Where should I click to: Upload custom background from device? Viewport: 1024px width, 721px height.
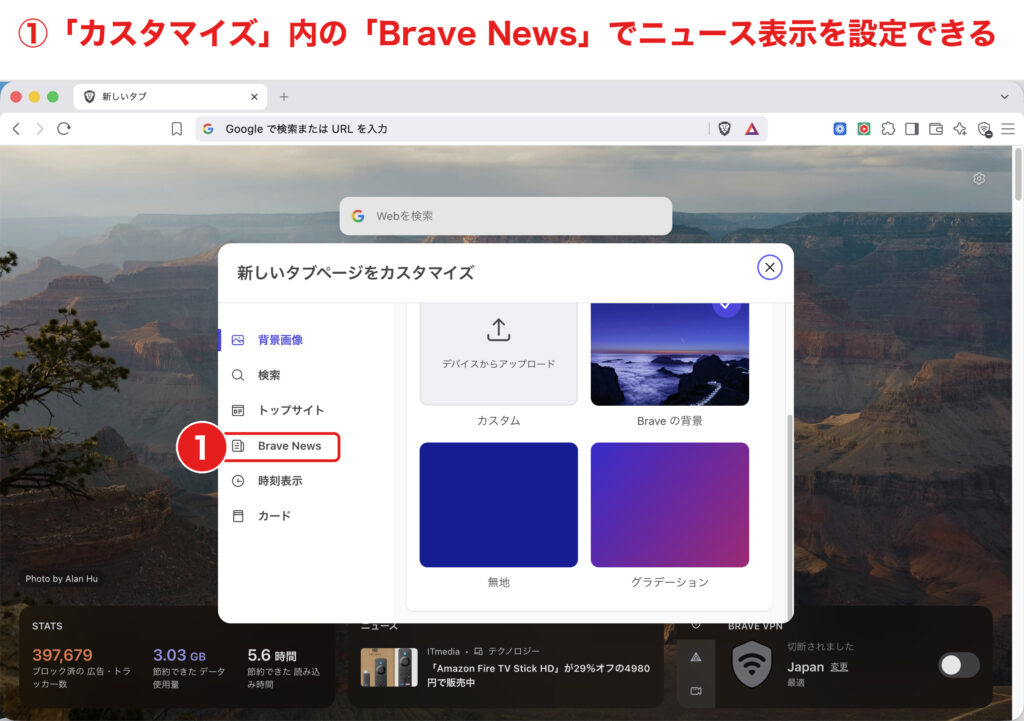(x=498, y=353)
